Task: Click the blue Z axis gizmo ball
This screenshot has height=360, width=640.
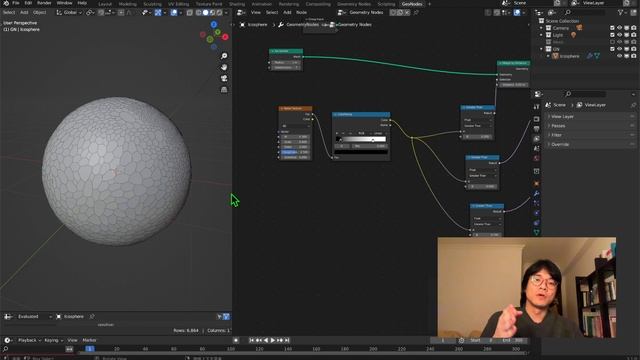Action: [x=214, y=25]
